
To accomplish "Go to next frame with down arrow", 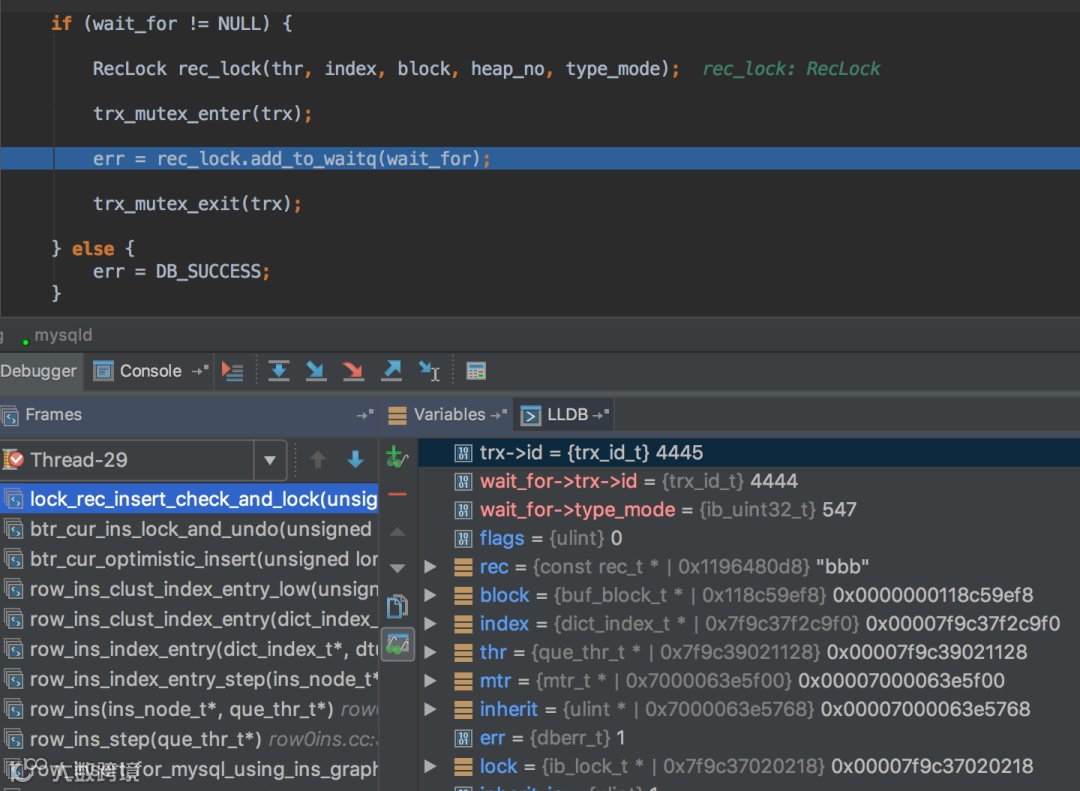I will click(355, 460).
